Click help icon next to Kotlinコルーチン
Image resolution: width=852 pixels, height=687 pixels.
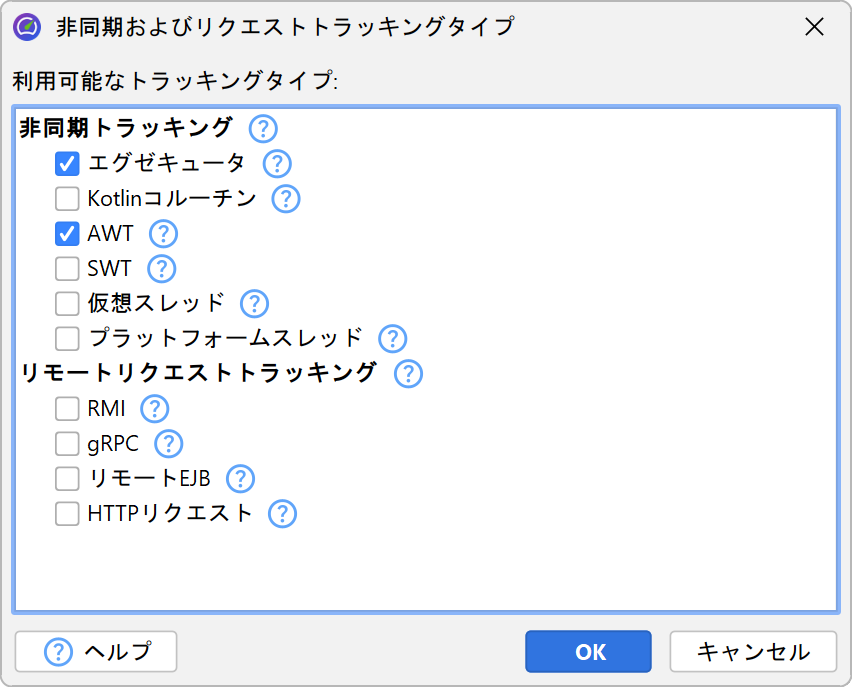[x=286, y=198]
